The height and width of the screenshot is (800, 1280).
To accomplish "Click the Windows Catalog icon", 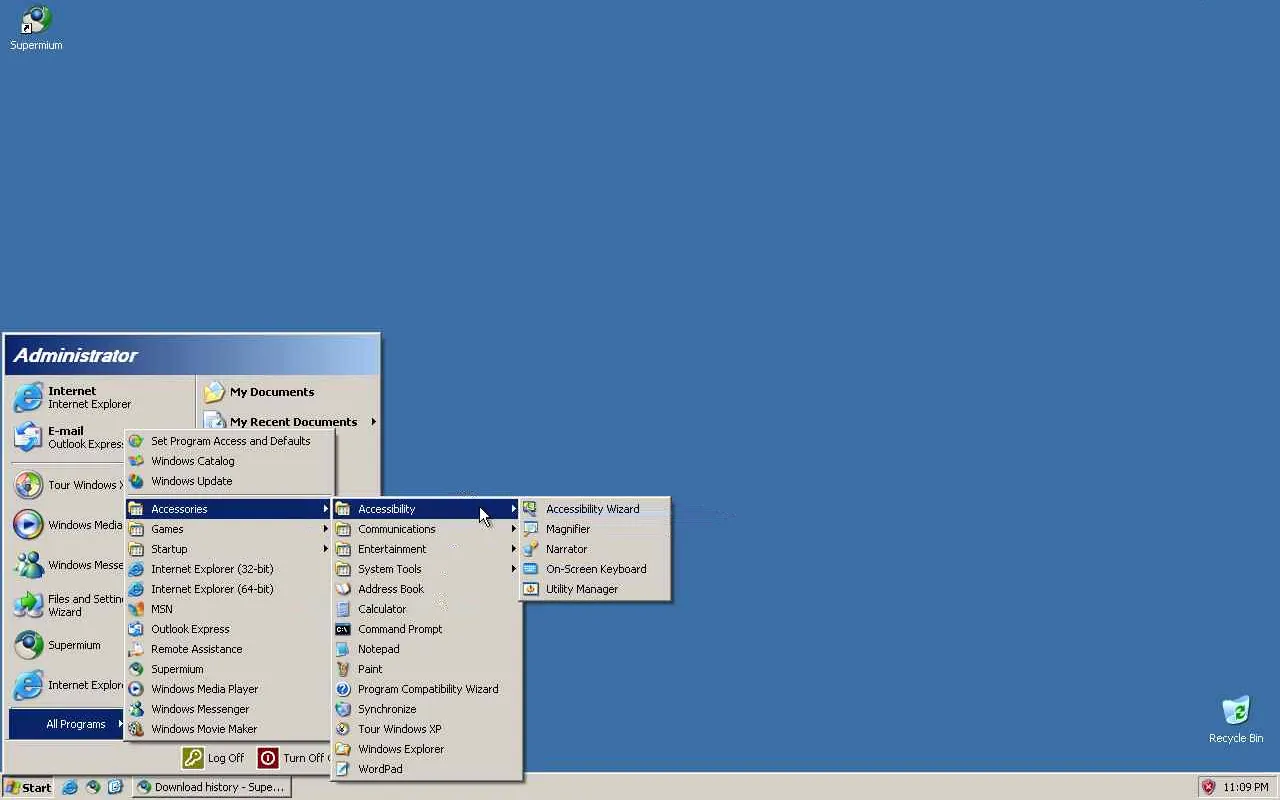I will tap(136, 461).
